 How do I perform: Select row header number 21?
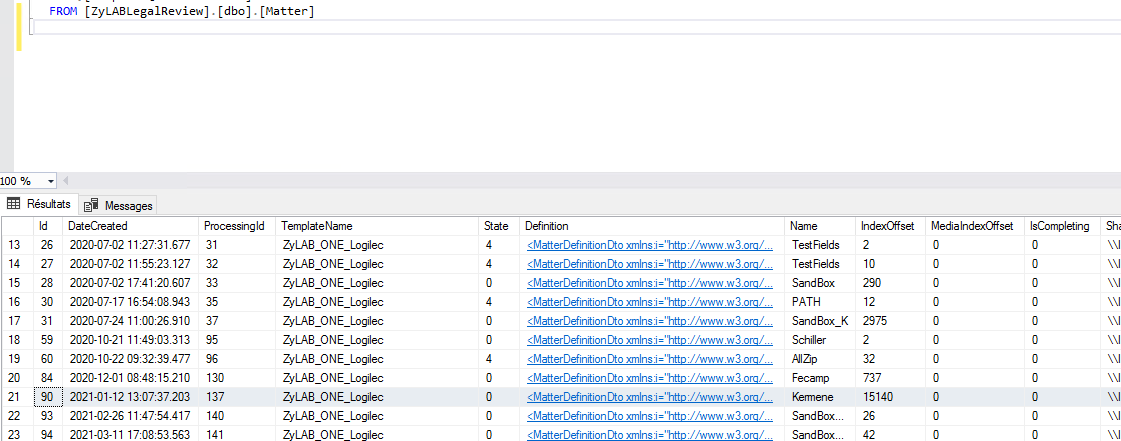(x=17, y=397)
